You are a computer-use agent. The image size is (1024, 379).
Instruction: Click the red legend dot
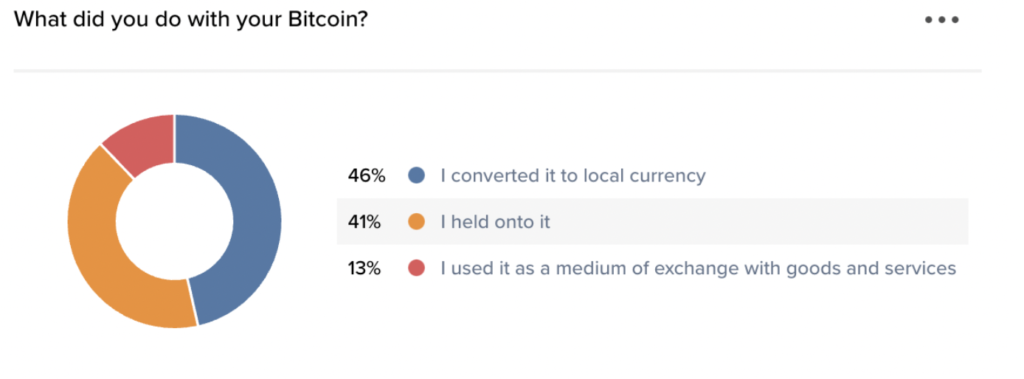[416, 268]
